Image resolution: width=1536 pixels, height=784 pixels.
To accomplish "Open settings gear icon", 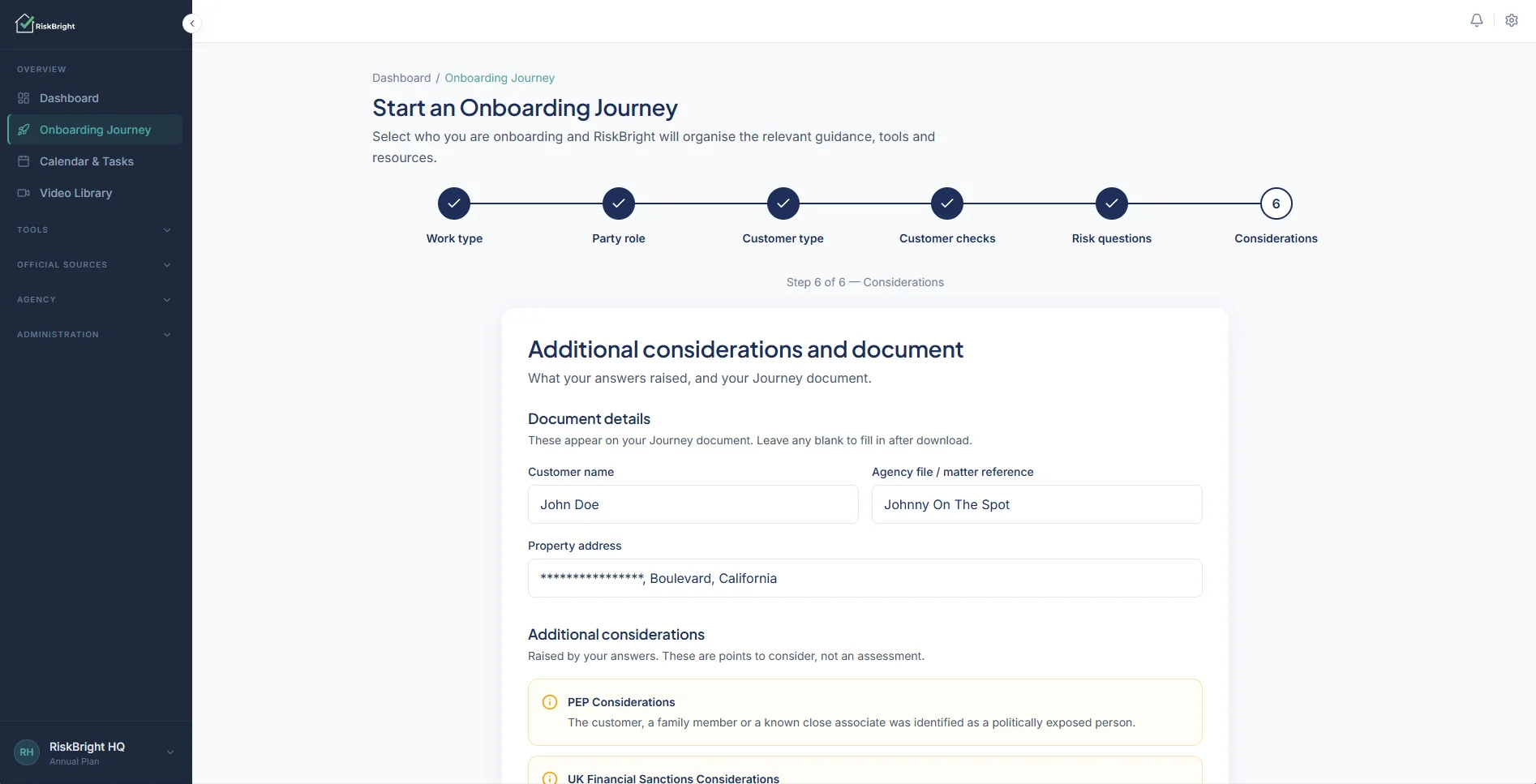I will (x=1512, y=20).
